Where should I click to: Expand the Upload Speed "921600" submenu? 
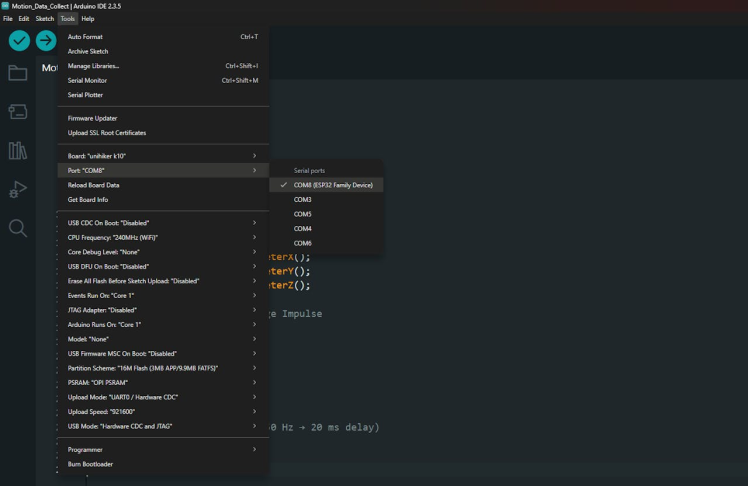160,411
